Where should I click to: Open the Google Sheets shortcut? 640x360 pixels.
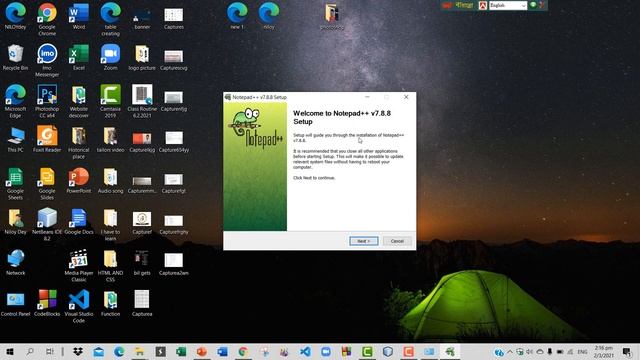(x=16, y=184)
